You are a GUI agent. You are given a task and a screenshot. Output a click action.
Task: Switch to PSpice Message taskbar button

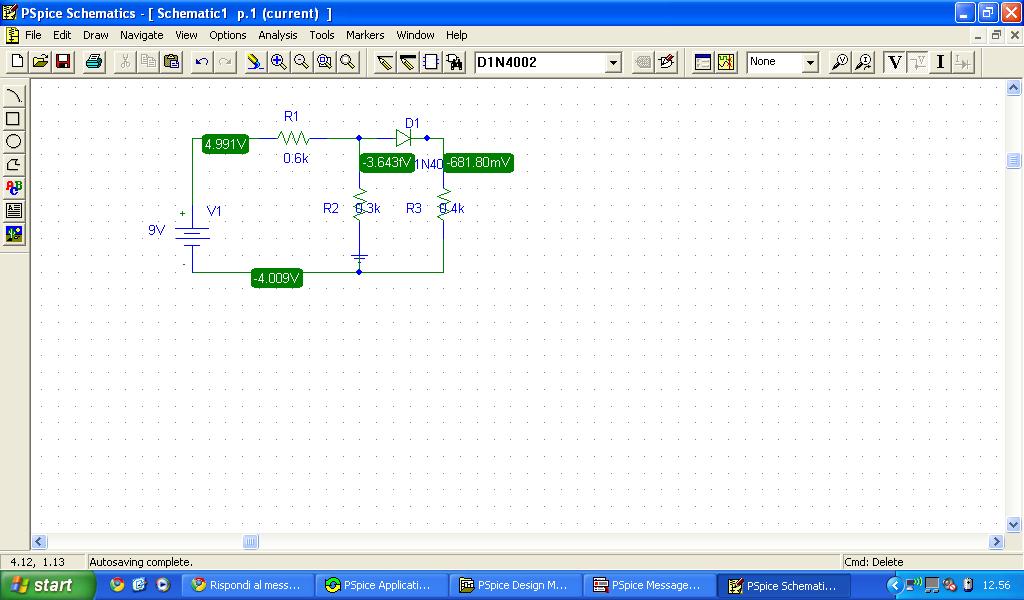coord(648,585)
